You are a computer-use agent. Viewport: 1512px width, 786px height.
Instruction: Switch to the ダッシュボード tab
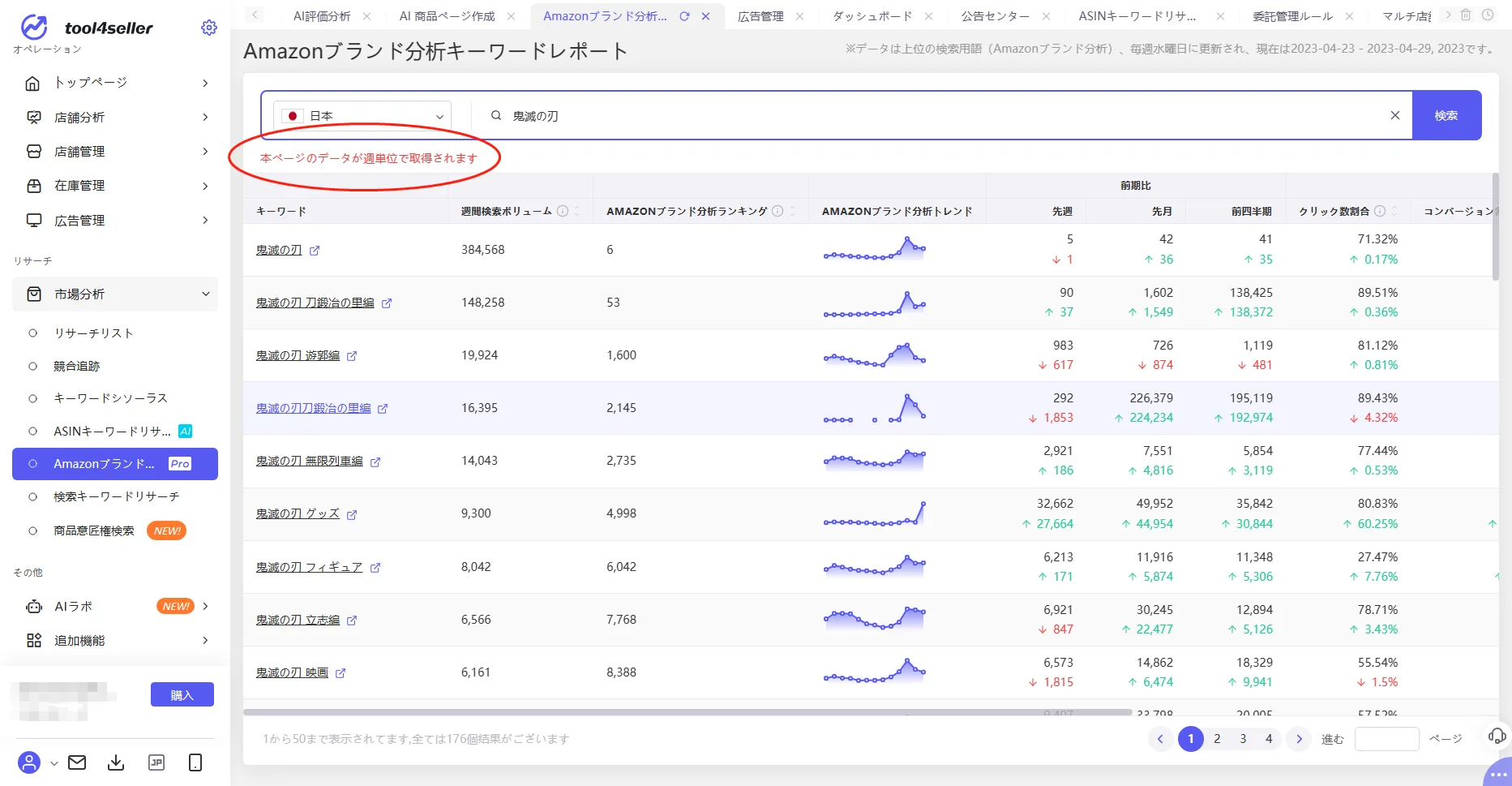pos(872,16)
